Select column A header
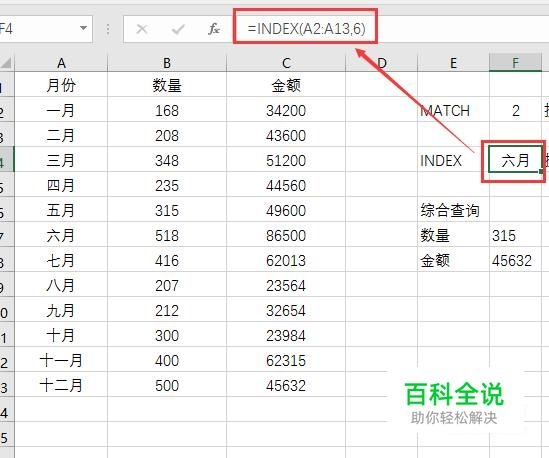 (x=61, y=63)
